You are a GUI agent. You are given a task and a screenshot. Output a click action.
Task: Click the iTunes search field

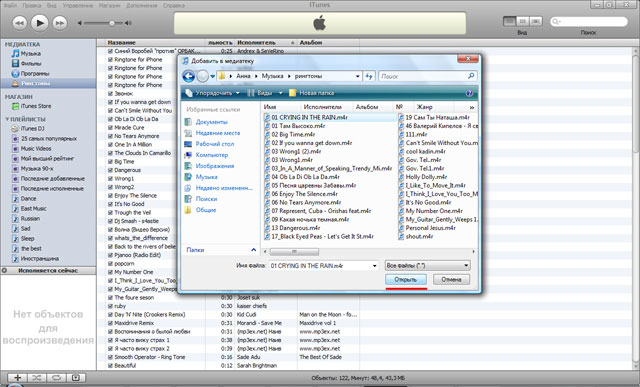(589, 22)
